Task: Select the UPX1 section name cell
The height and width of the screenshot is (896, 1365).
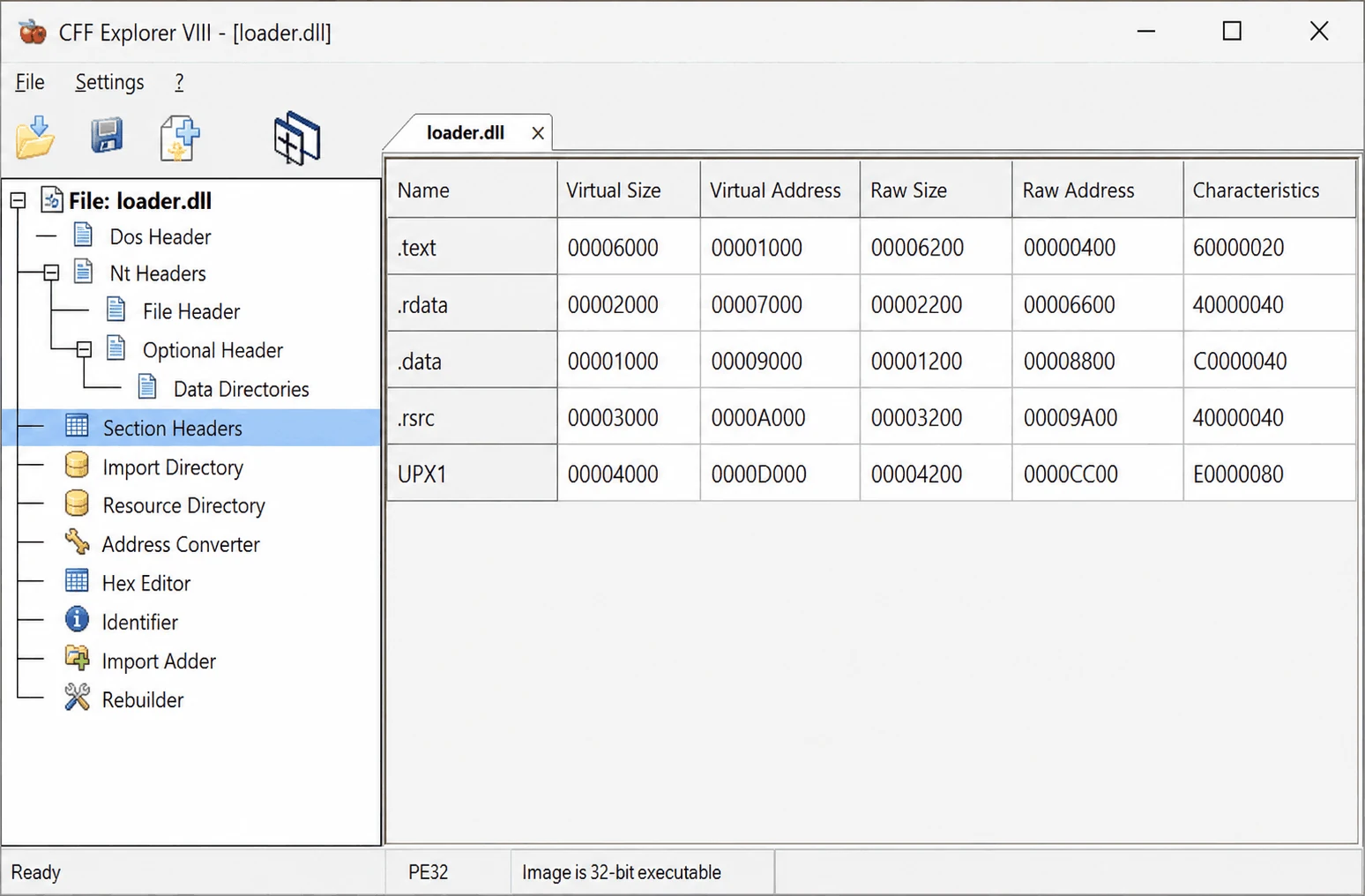Action: point(472,474)
